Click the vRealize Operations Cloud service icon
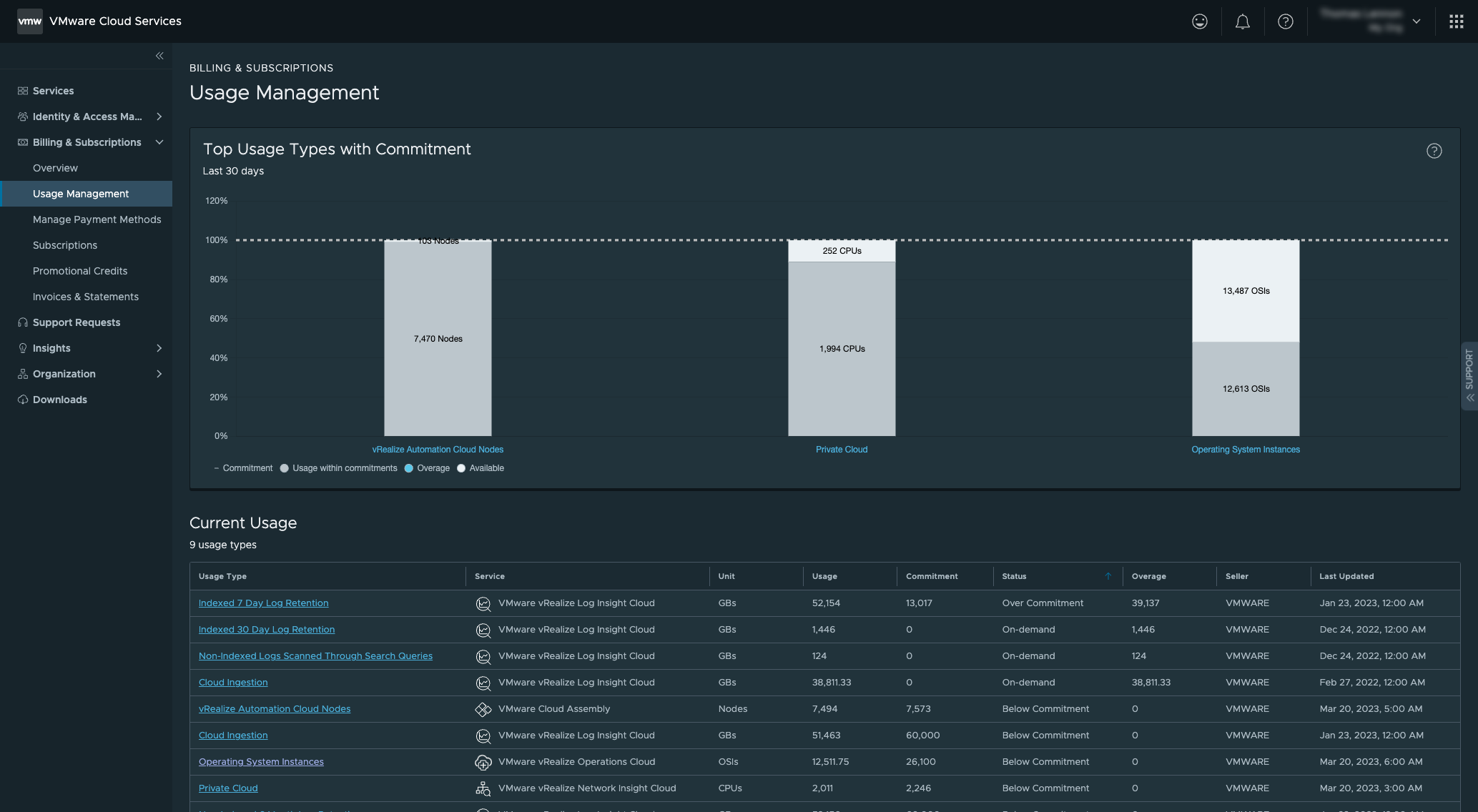This screenshot has width=1478, height=812. pos(483,762)
